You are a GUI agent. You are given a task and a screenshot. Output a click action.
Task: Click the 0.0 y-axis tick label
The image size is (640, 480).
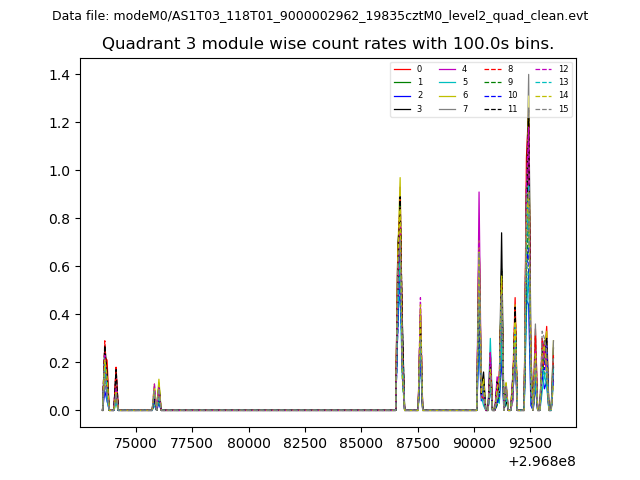62,411
